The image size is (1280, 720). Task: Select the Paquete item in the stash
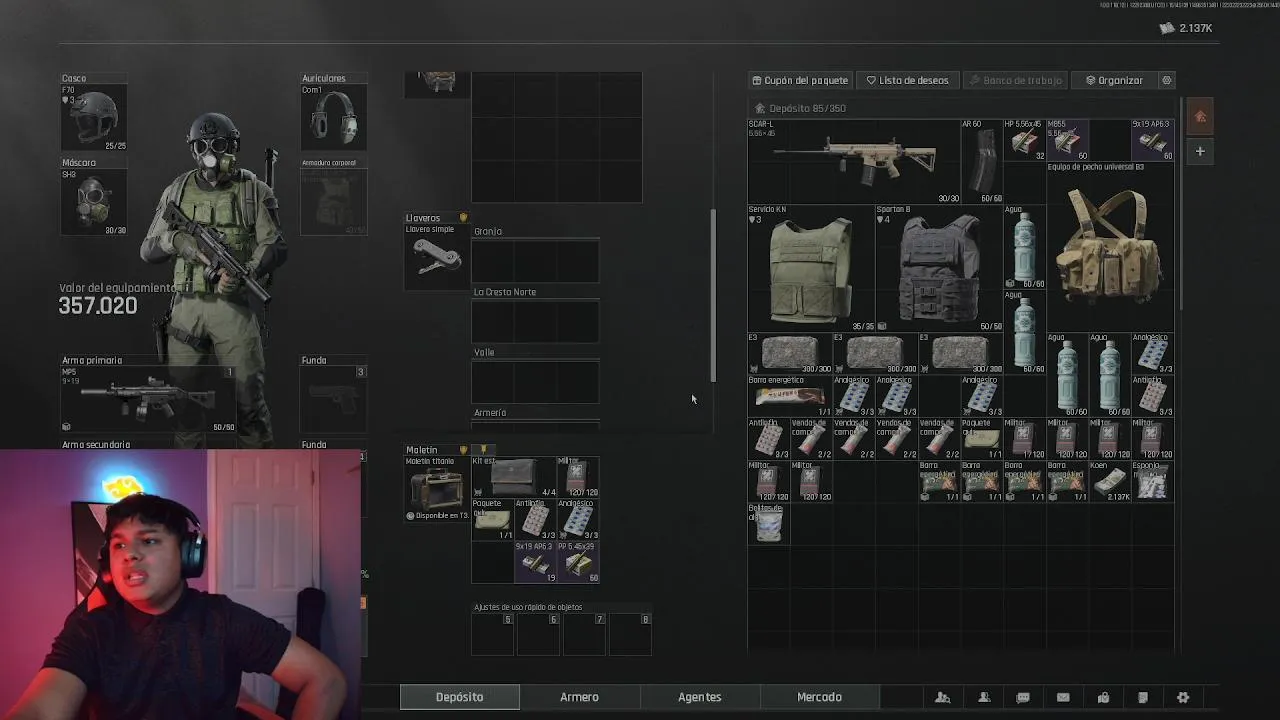tap(982, 438)
